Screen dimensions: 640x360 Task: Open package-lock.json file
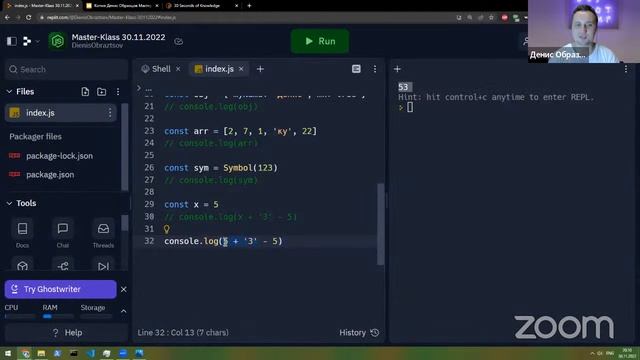[x=59, y=156]
